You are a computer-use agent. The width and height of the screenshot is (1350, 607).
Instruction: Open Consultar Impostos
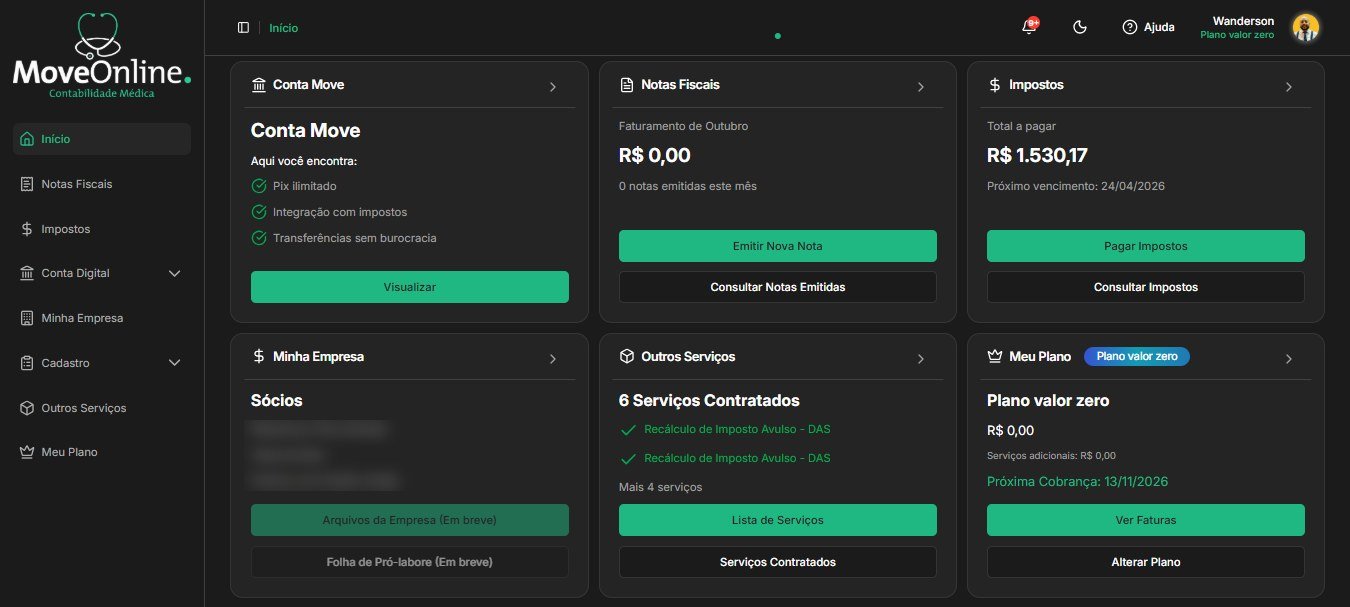pos(1146,287)
